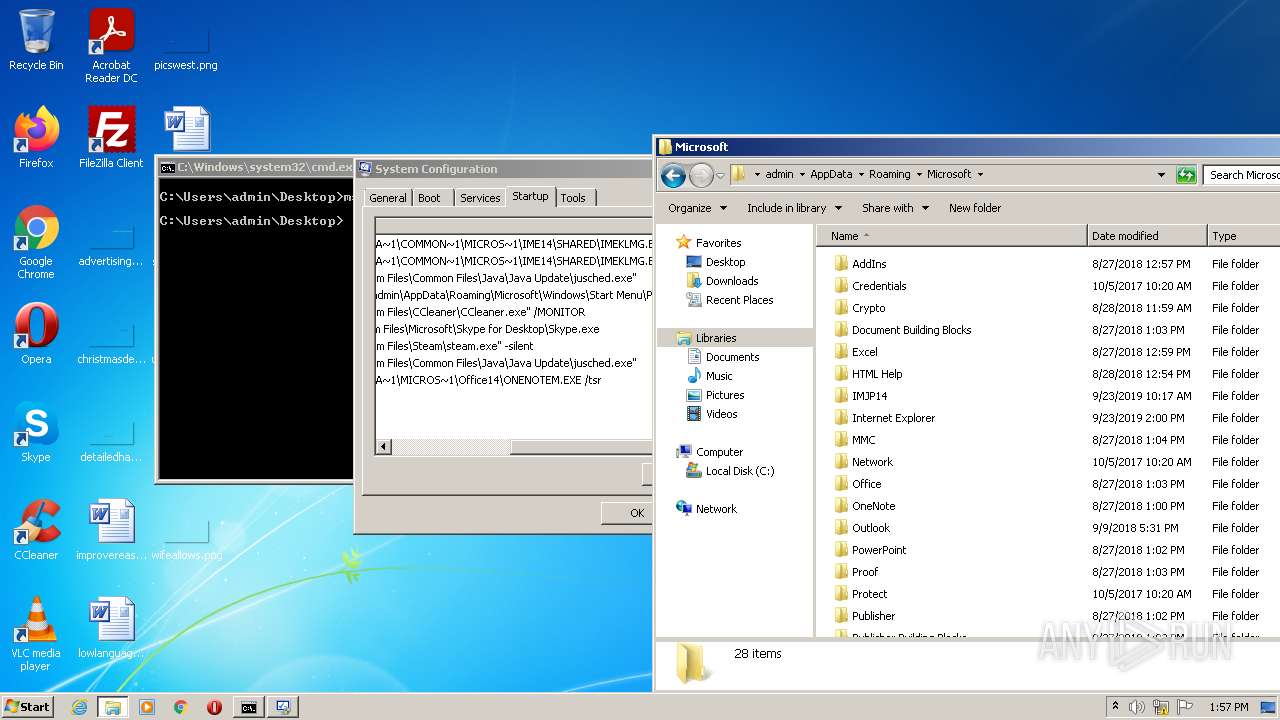
Task: Launch FileZilla Client shortcut
Action: [x=111, y=137]
